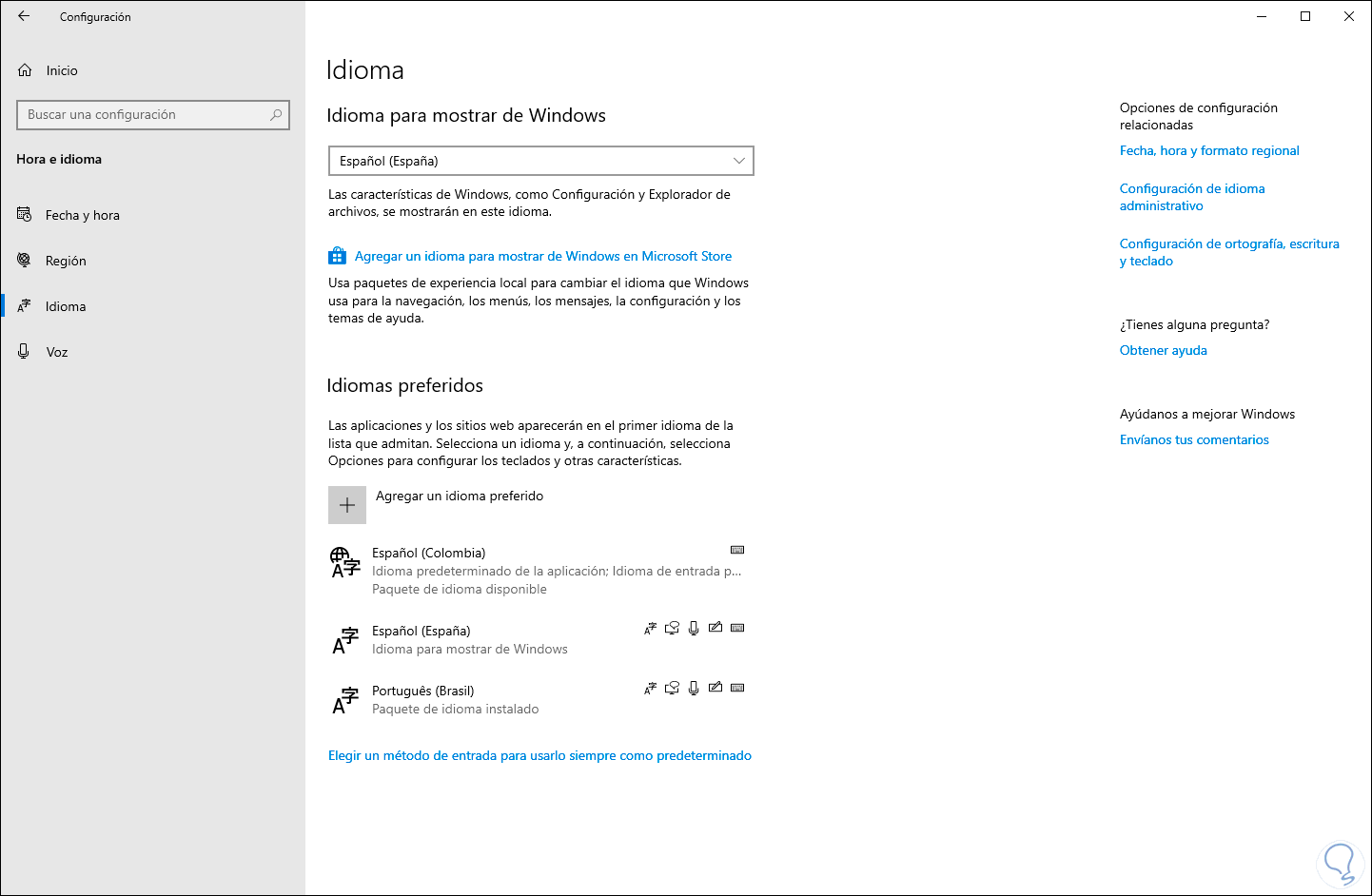The height and width of the screenshot is (896, 1372).
Task: Click the Voz microphone icon
Action: pyautogui.click(x=24, y=352)
